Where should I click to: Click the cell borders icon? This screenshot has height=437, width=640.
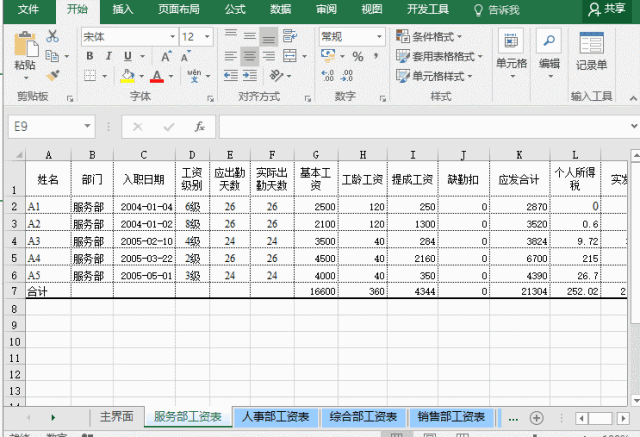click(90, 75)
